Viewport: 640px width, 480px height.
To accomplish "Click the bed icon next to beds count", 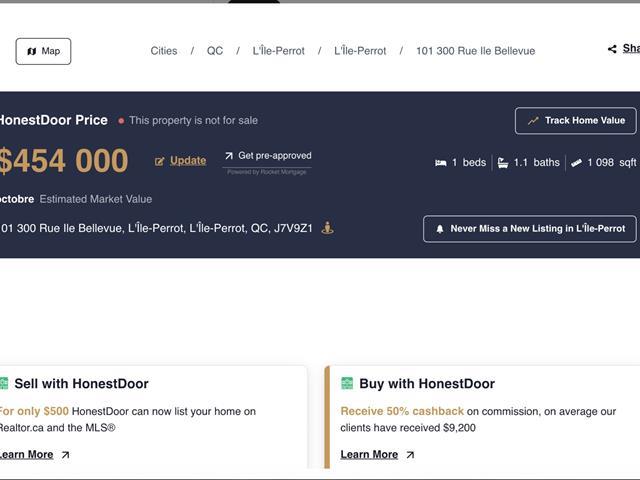I will 440,163.
